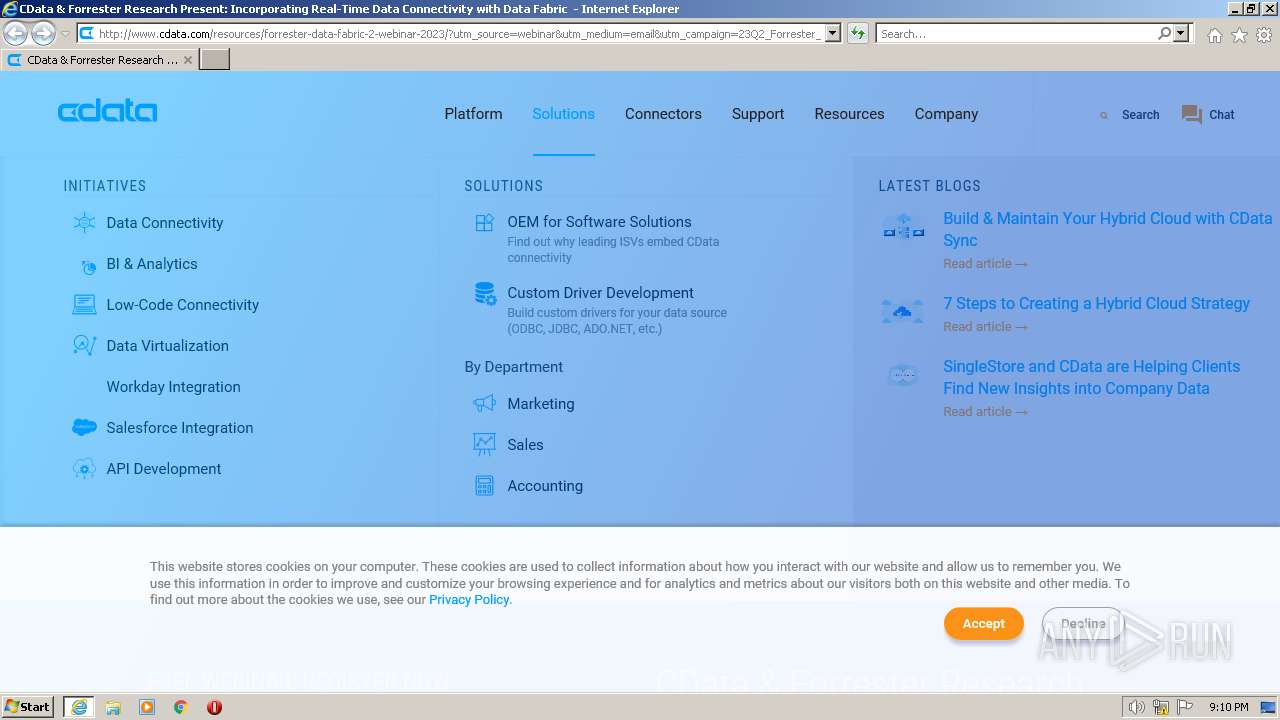This screenshot has width=1280, height=720.
Task: Click the taskbar clock showing 9:10 PM
Action: point(1228,707)
